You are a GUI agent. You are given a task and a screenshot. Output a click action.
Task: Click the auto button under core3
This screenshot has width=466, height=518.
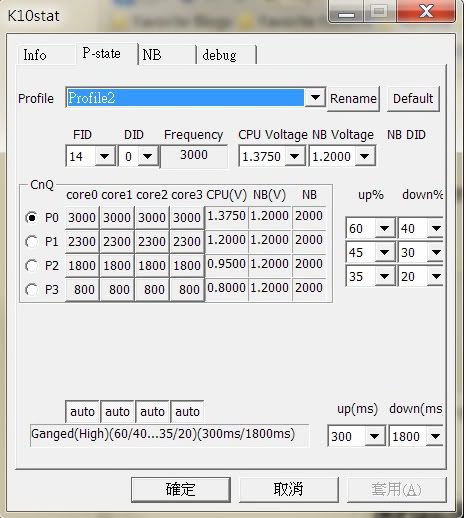click(187, 412)
